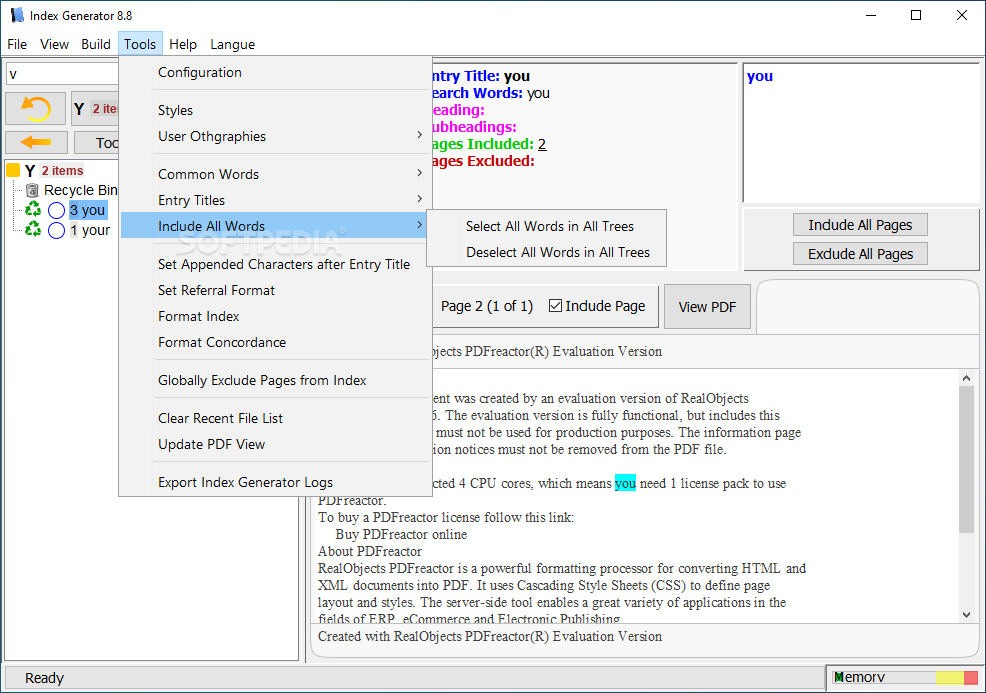986x693 pixels.
Task: Choose Deselect All Words in All Trees
Action: point(546,252)
